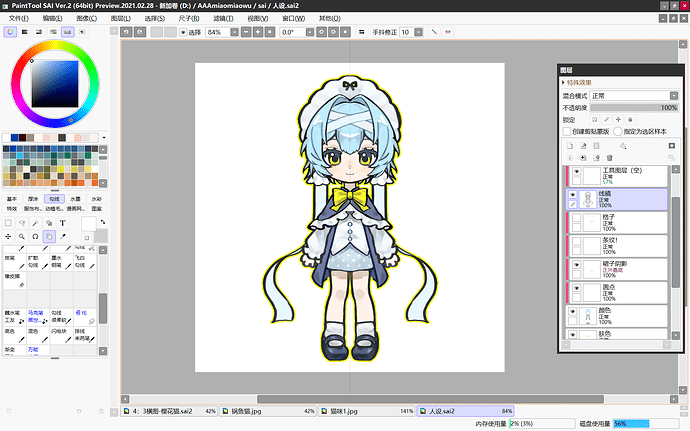The width and height of the screenshot is (690, 431).
Task: Select the lasso selection tool
Action: (22, 223)
